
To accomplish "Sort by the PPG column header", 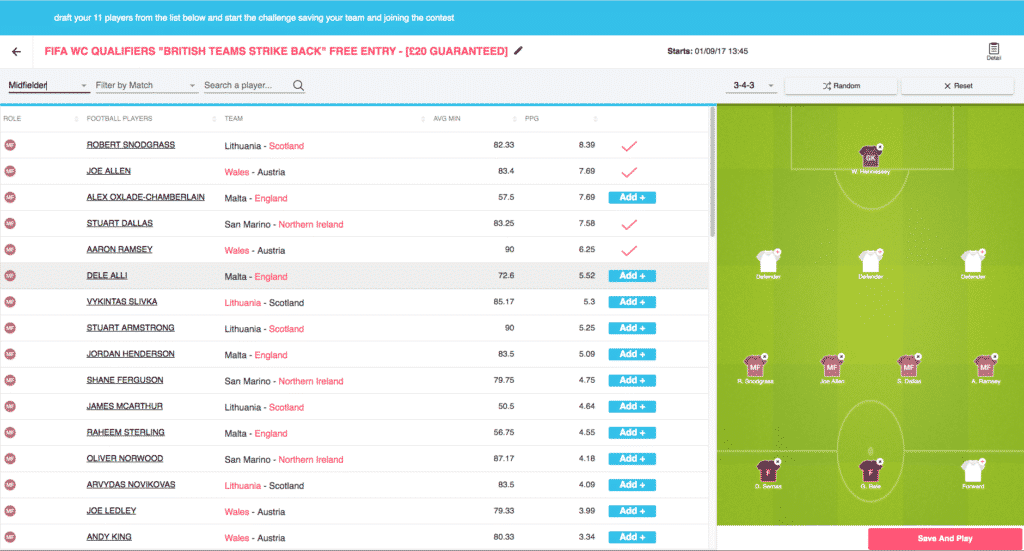I will point(532,119).
